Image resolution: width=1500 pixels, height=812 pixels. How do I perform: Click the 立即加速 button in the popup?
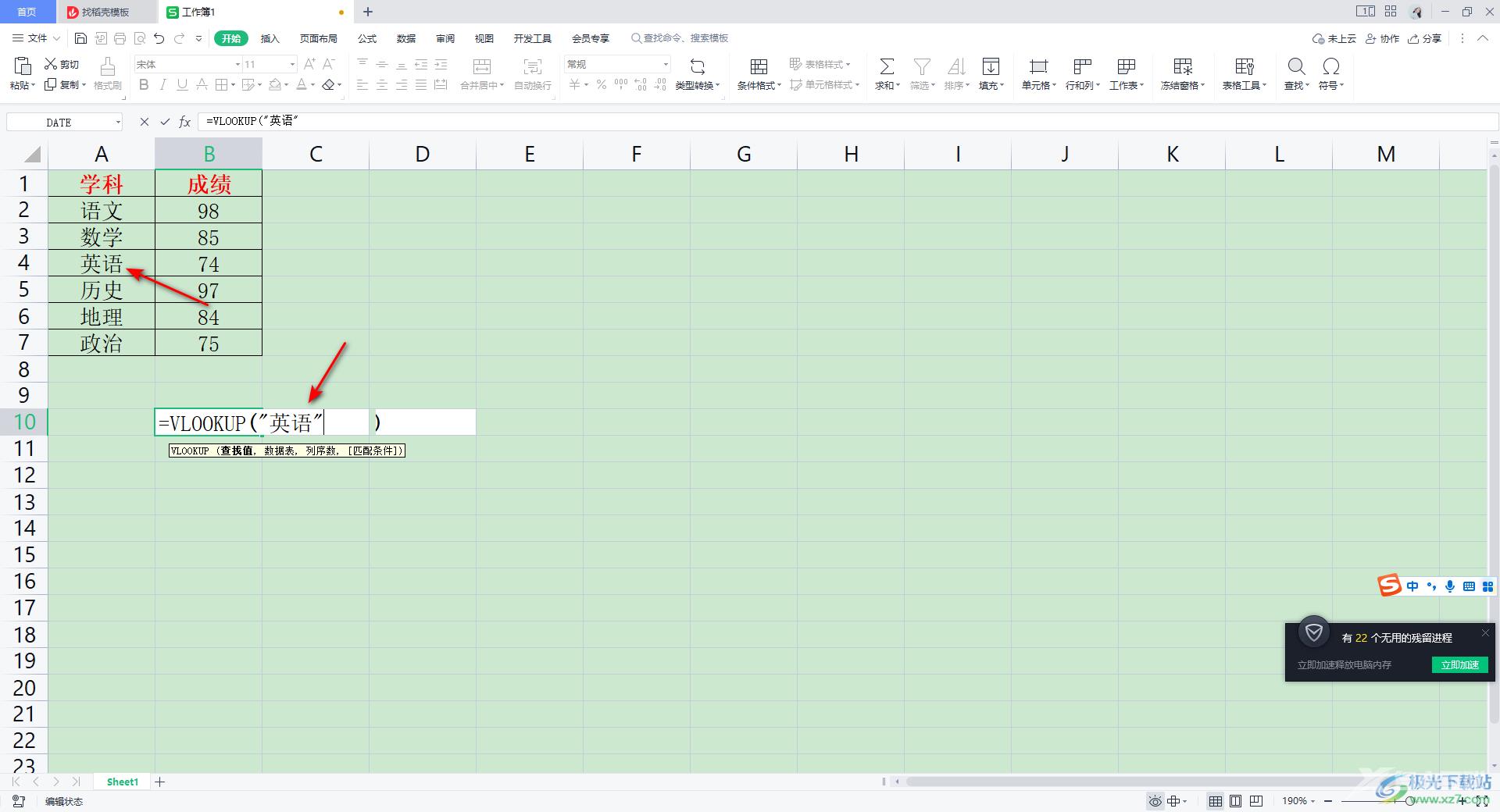point(1459,664)
